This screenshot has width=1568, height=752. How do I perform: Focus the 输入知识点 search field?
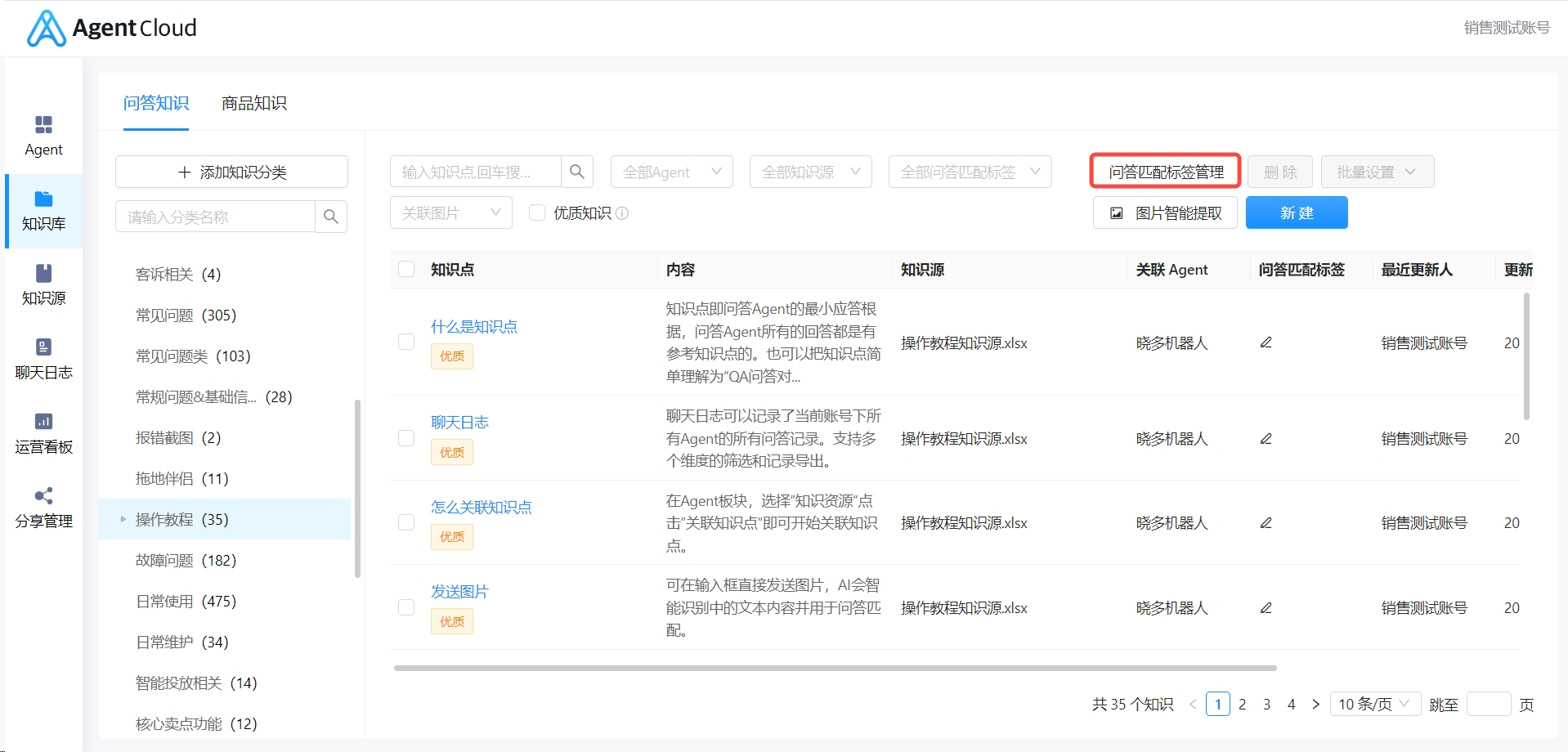click(476, 172)
